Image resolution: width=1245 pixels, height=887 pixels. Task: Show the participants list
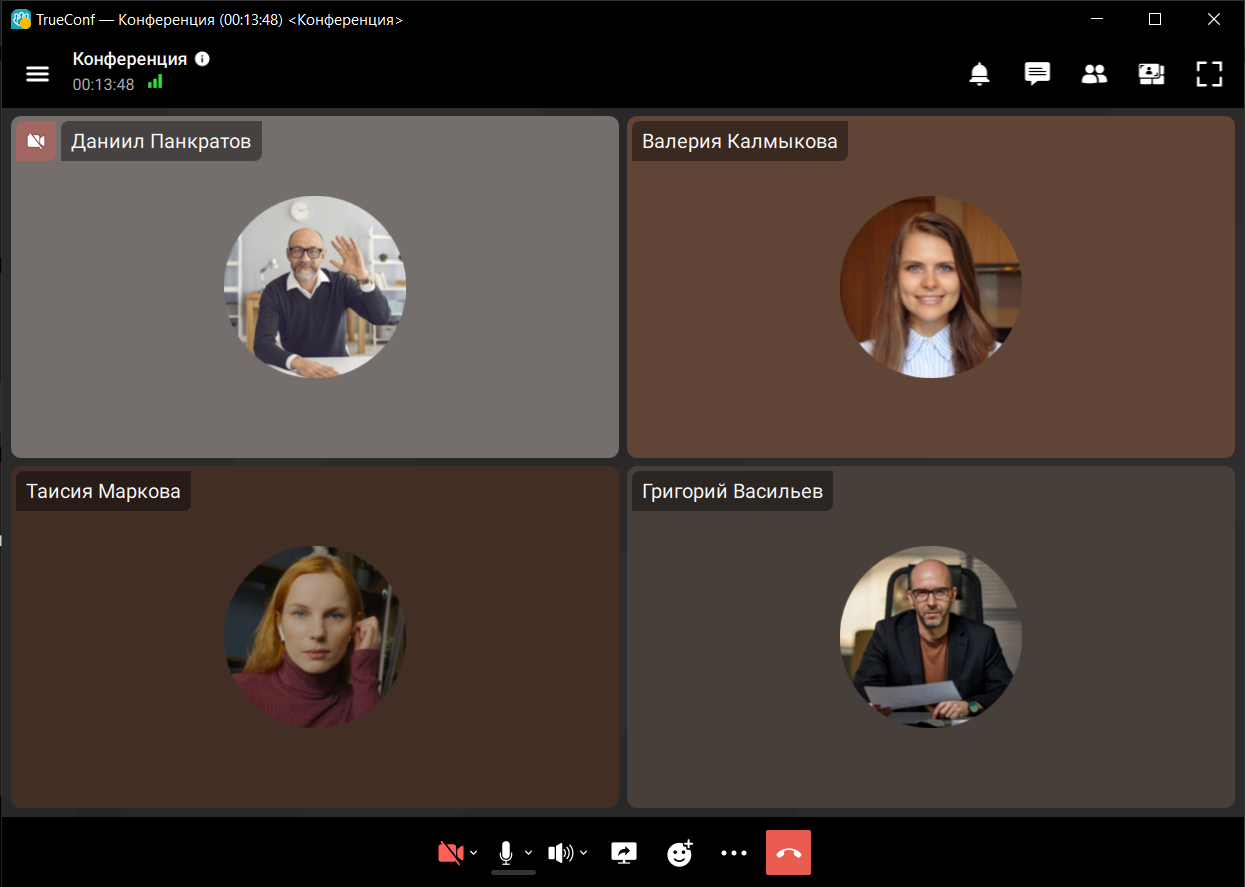(x=1095, y=73)
